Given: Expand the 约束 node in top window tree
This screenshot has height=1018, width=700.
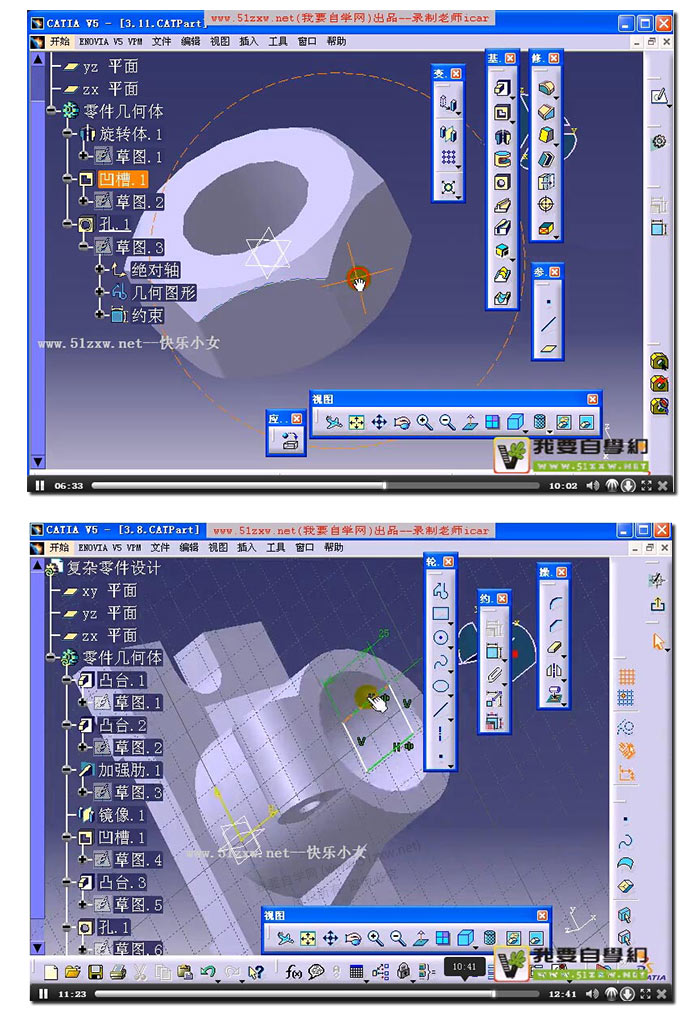Looking at the screenshot, I should click(99, 314).
